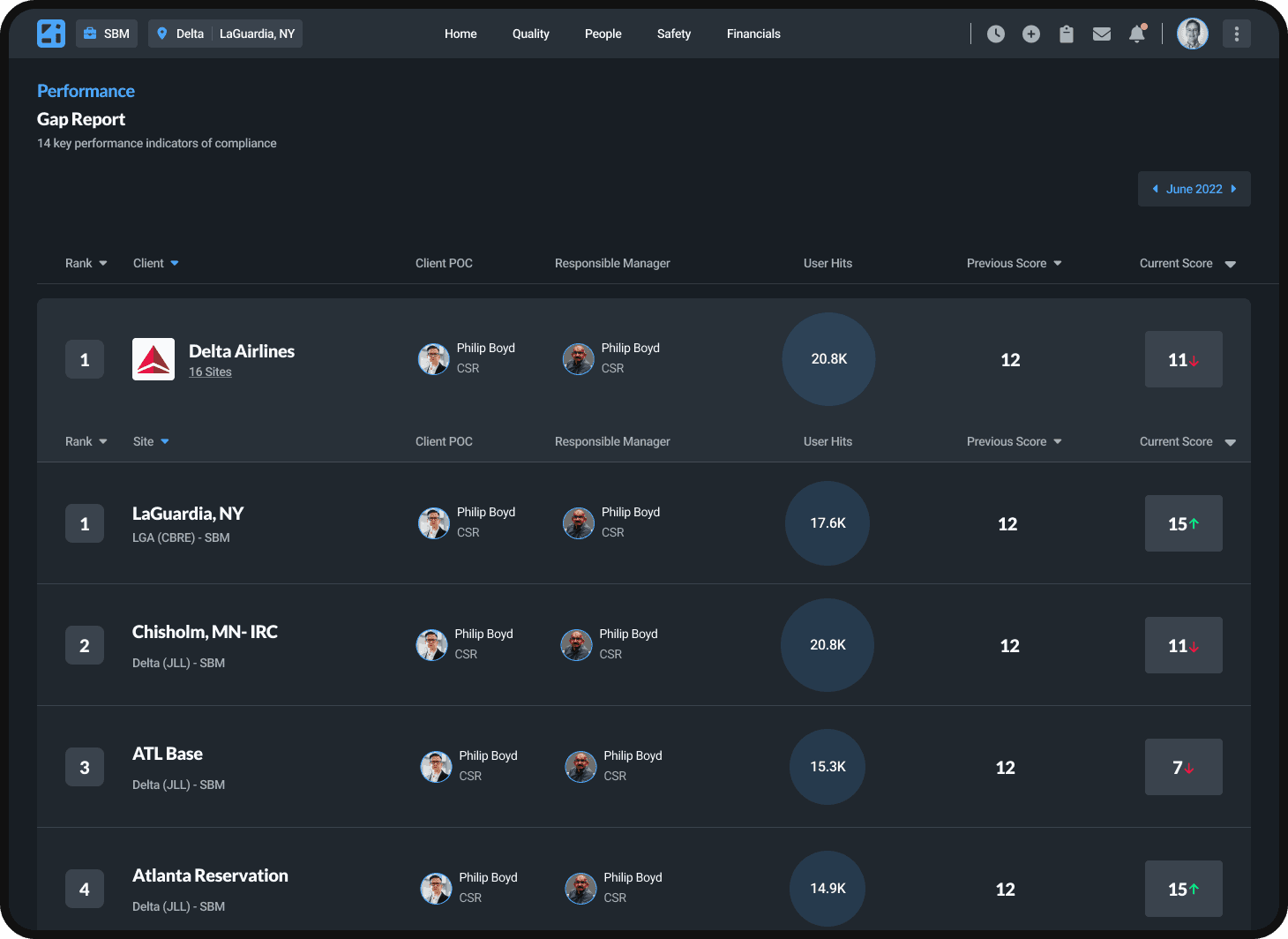Click Gap Report subtitle about 14 indicators
The width and height of the screenshot is (1288, 939).
157,143
